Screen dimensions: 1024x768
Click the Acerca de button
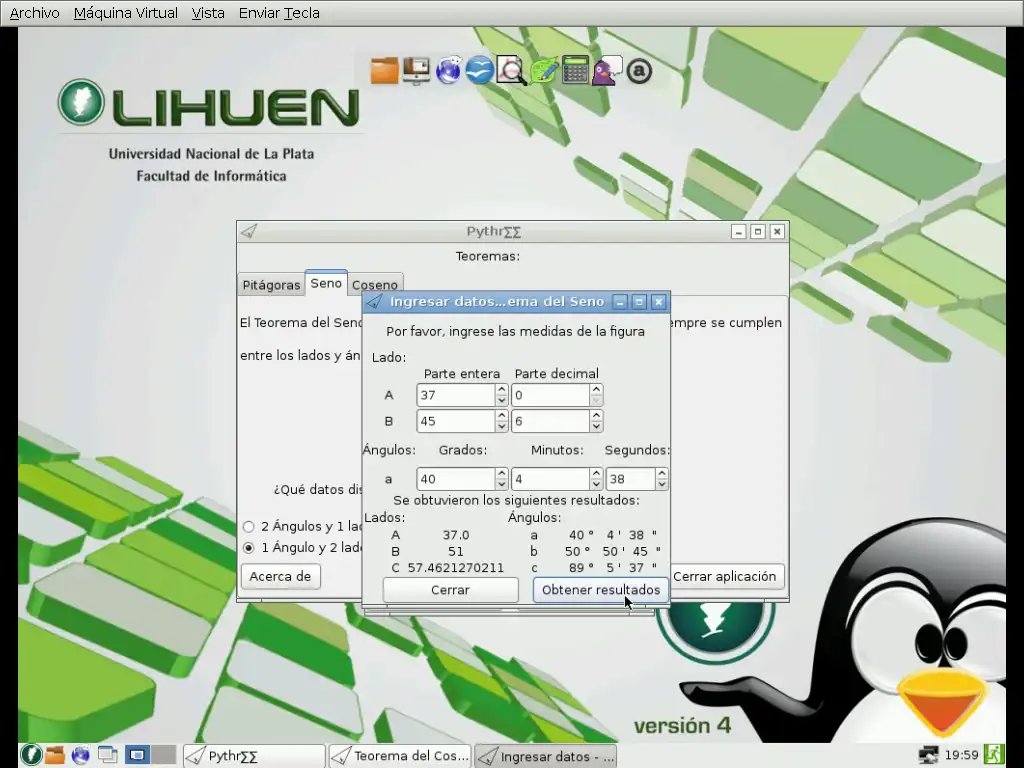coord(280,577)
